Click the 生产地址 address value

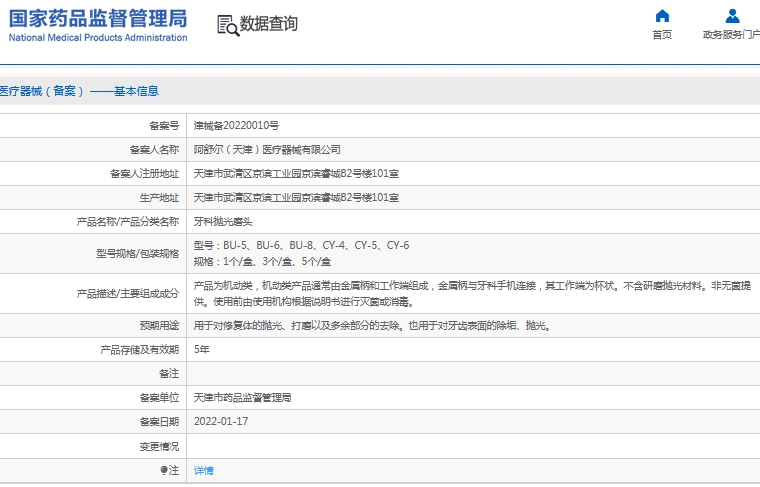click(296, 198)
